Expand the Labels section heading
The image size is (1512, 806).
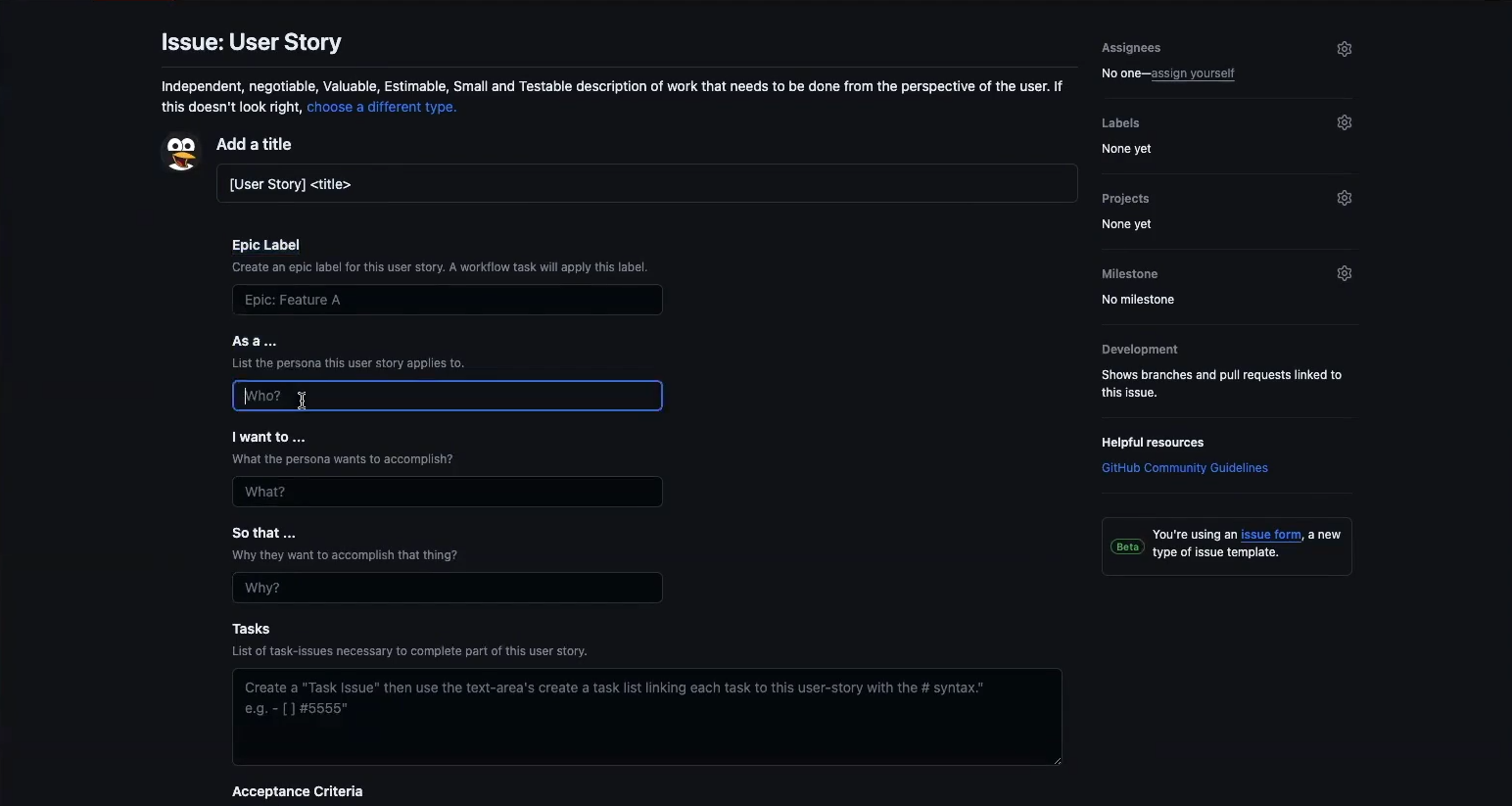(1120, 123)
